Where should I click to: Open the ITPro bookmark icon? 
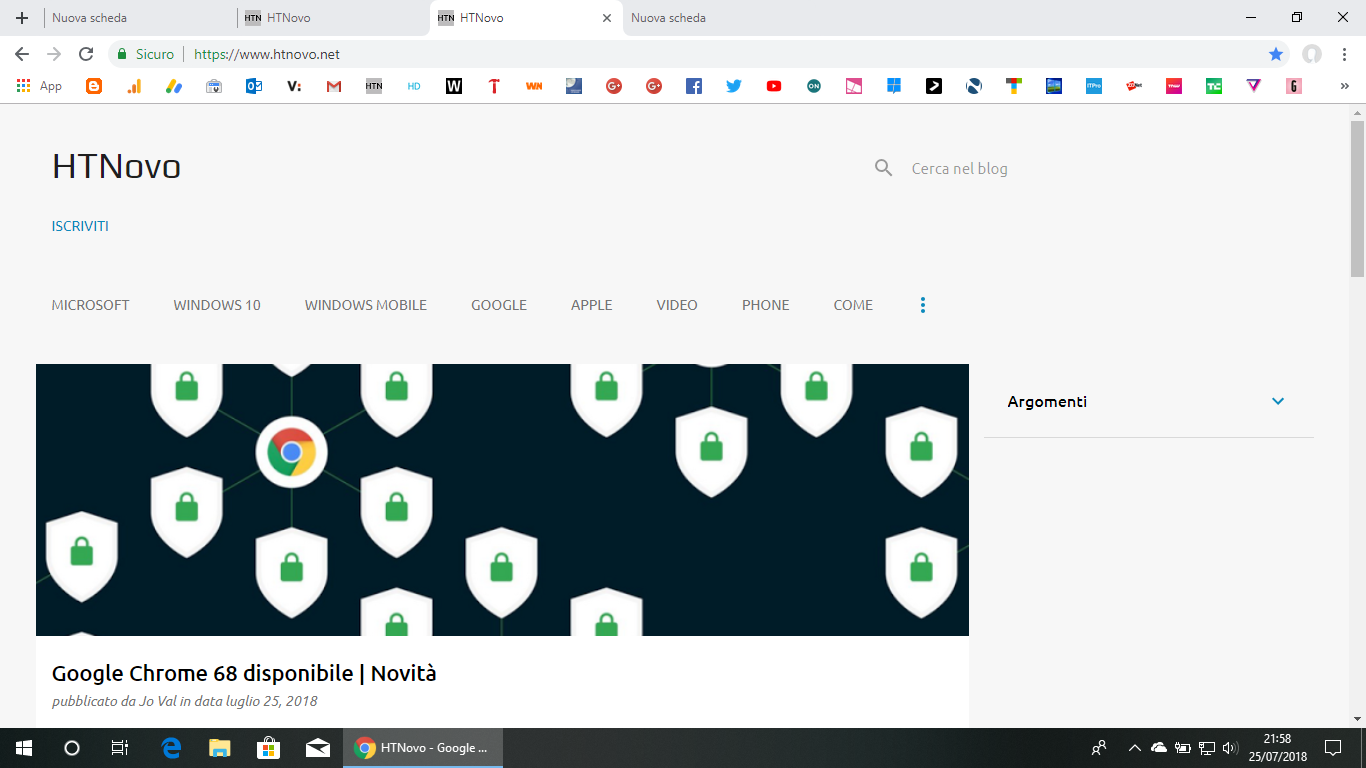pyautogui.click(x=1094, y=86)
